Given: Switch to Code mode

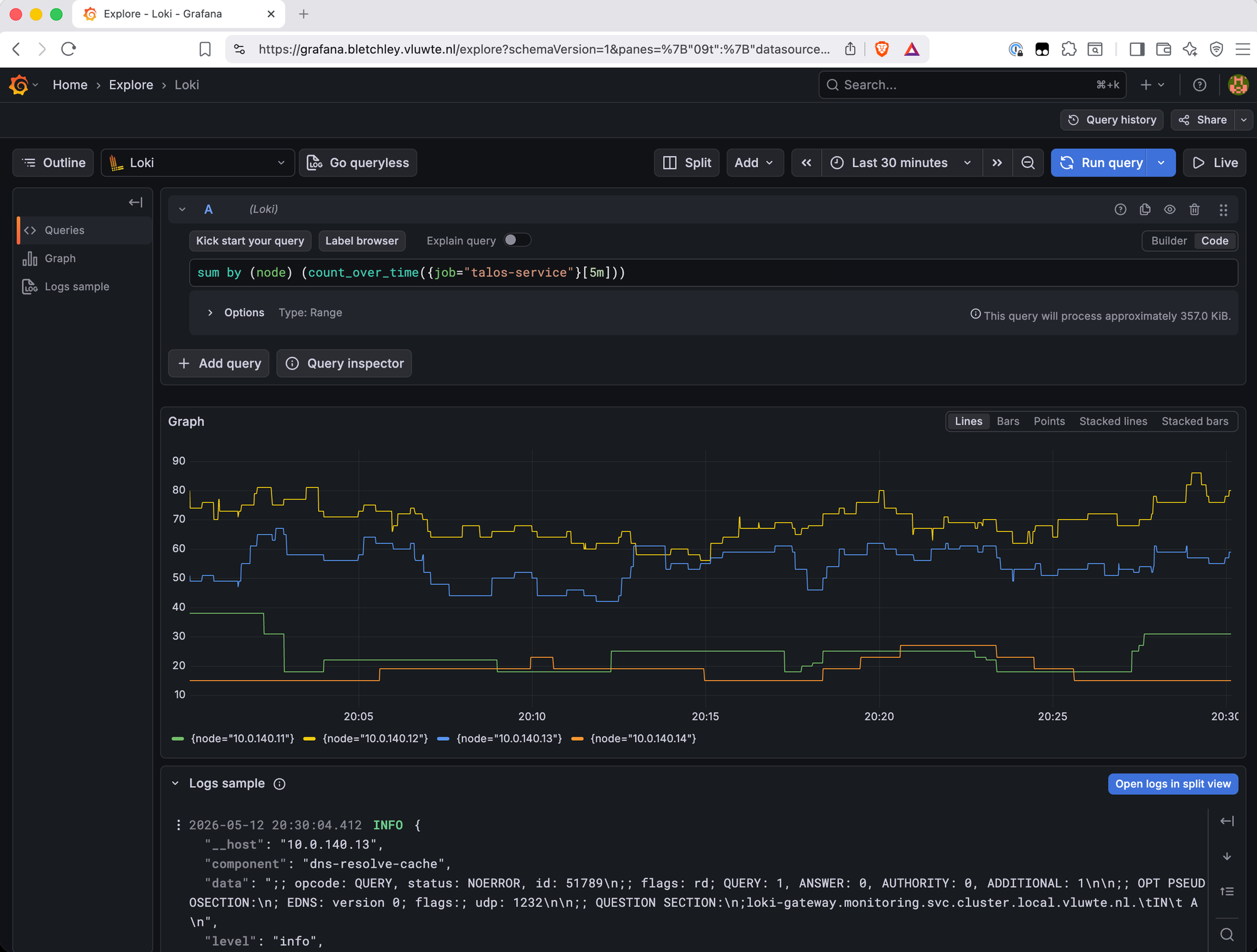Looking at the screenshot, I should point(1214,241).
